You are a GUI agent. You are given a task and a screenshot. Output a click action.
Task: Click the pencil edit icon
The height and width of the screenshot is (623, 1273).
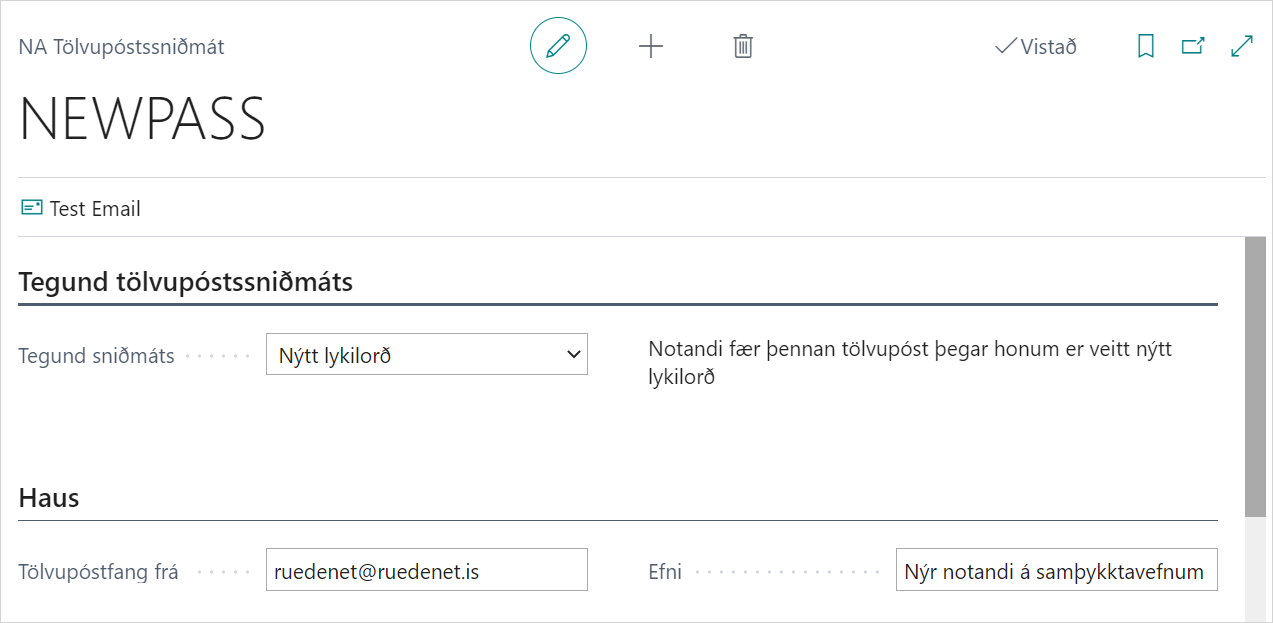coord(558,46)
